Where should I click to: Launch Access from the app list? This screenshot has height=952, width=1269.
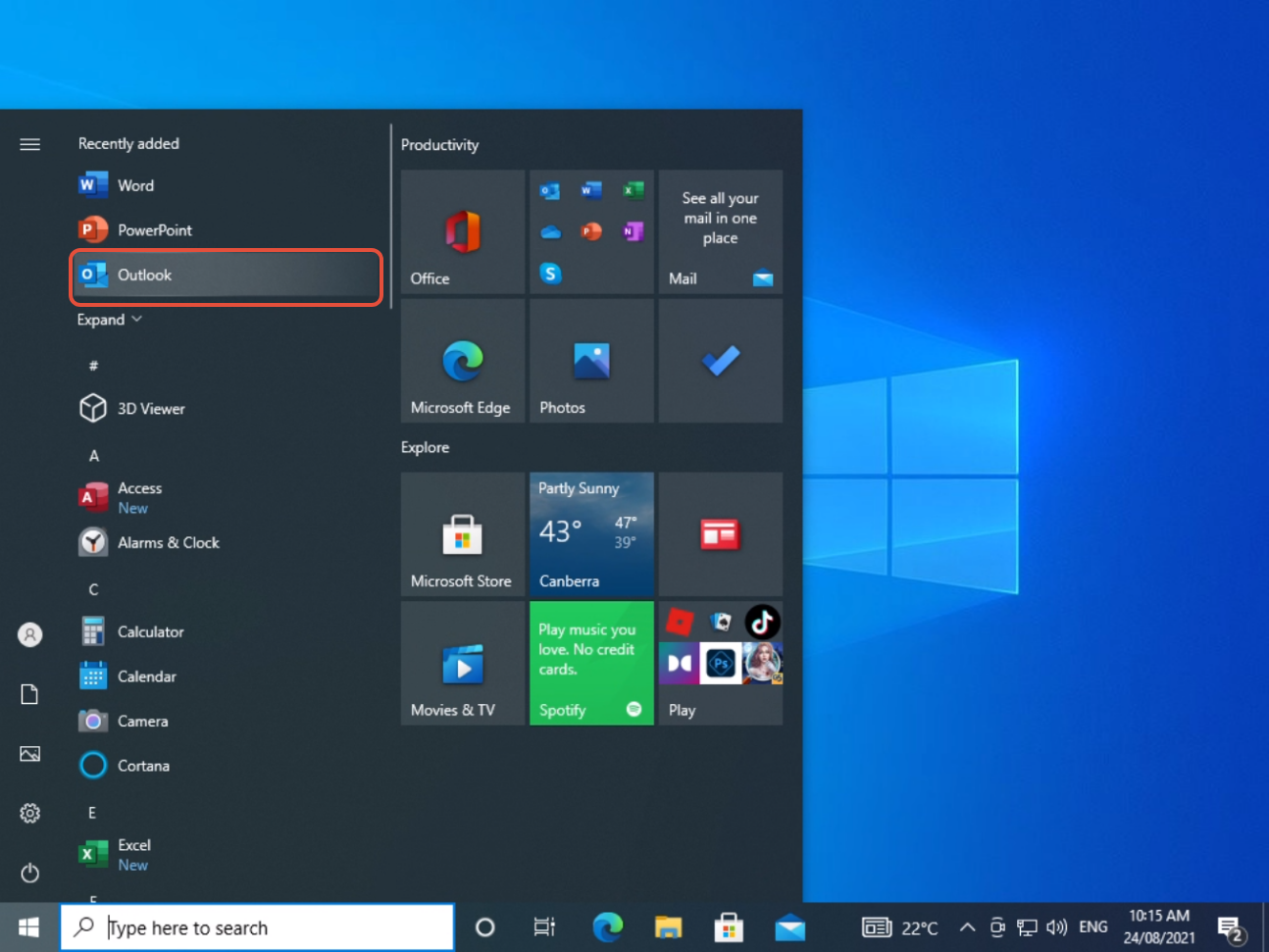[x=226, y=497]
